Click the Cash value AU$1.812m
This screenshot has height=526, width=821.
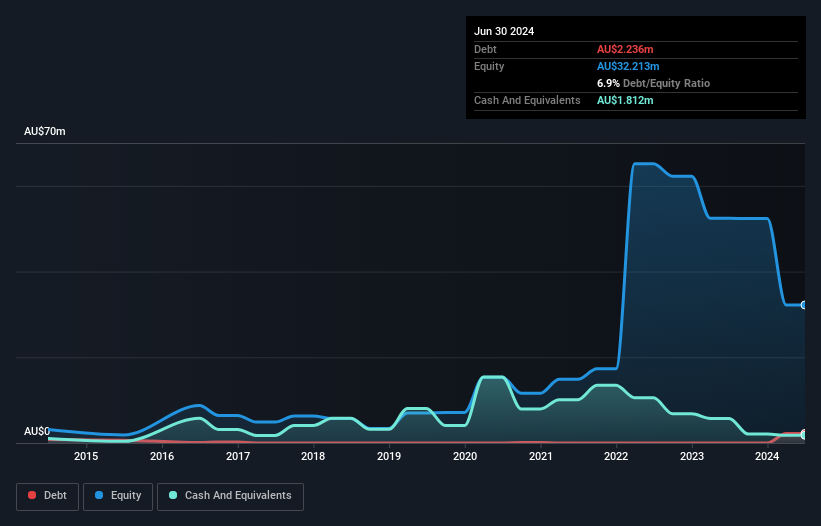[625, 100]
